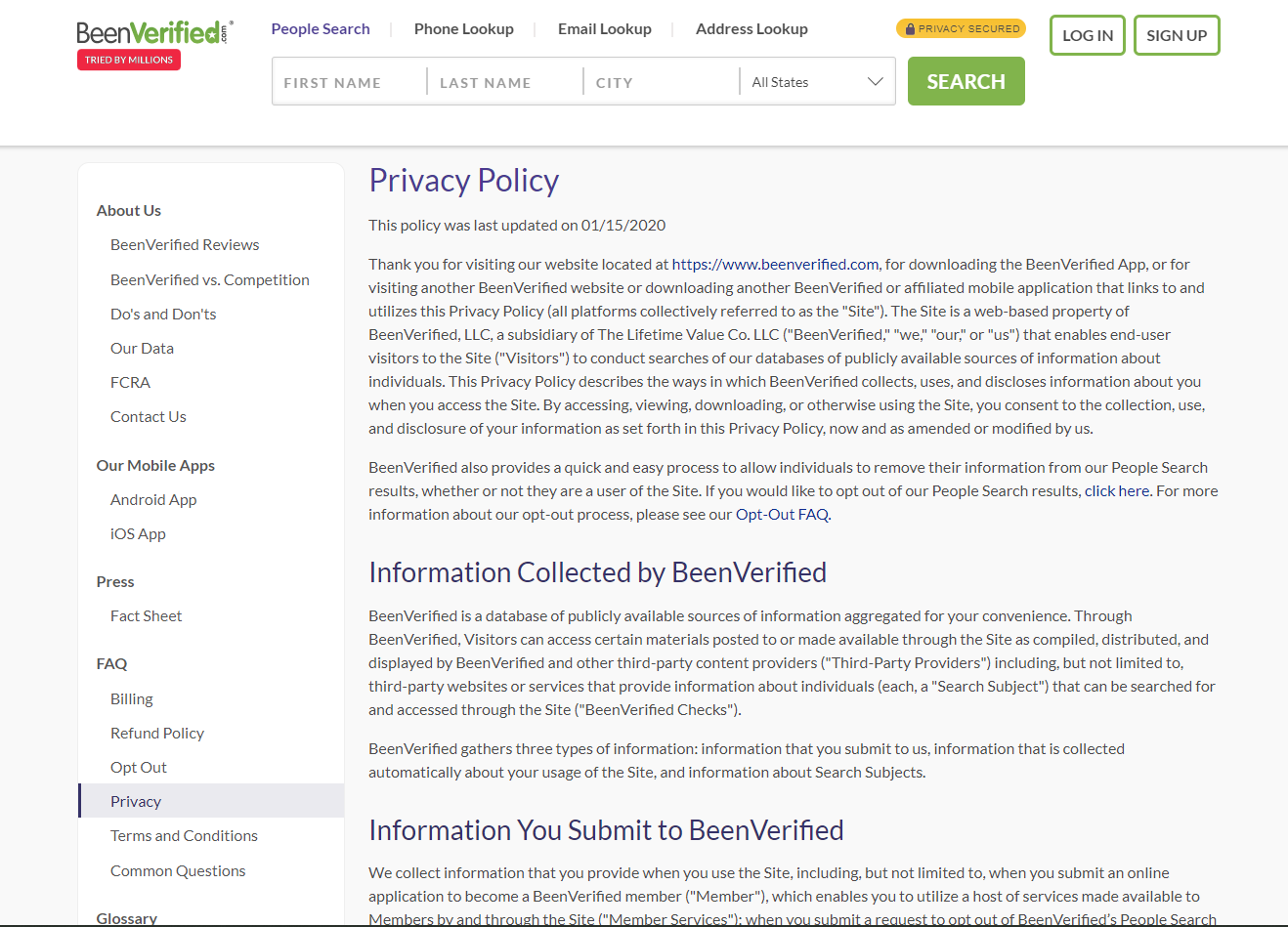Click 'Information Collected by BeenVerified' heading
The width and height of the screenshot is (1288, 927).
point(597,572)
